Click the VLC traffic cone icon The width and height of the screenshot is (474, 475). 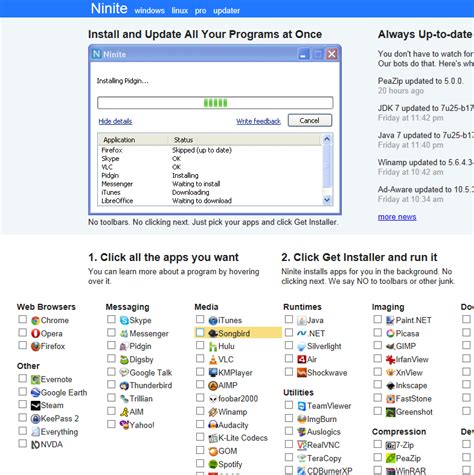[x=213, y=360]
